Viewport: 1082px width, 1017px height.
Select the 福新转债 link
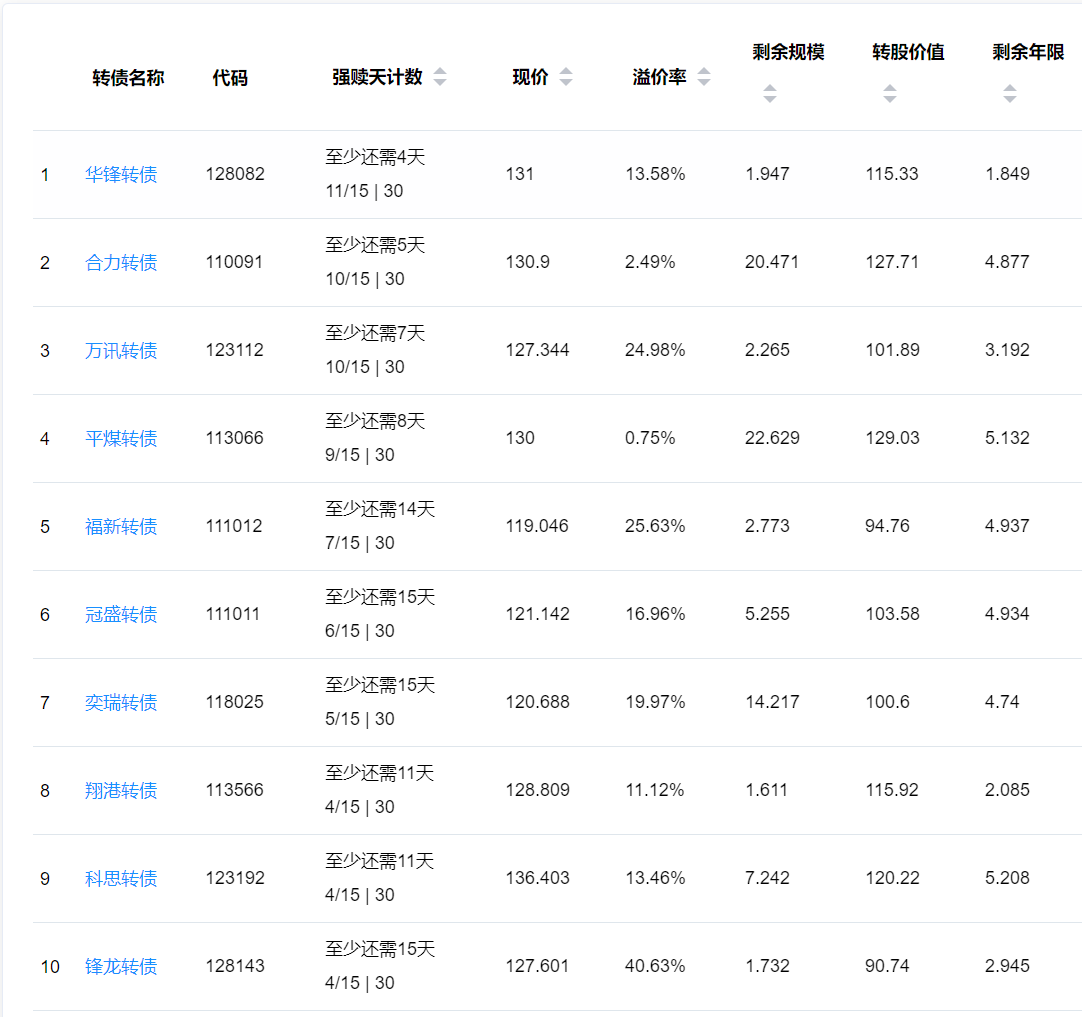(x=121, y=527)
